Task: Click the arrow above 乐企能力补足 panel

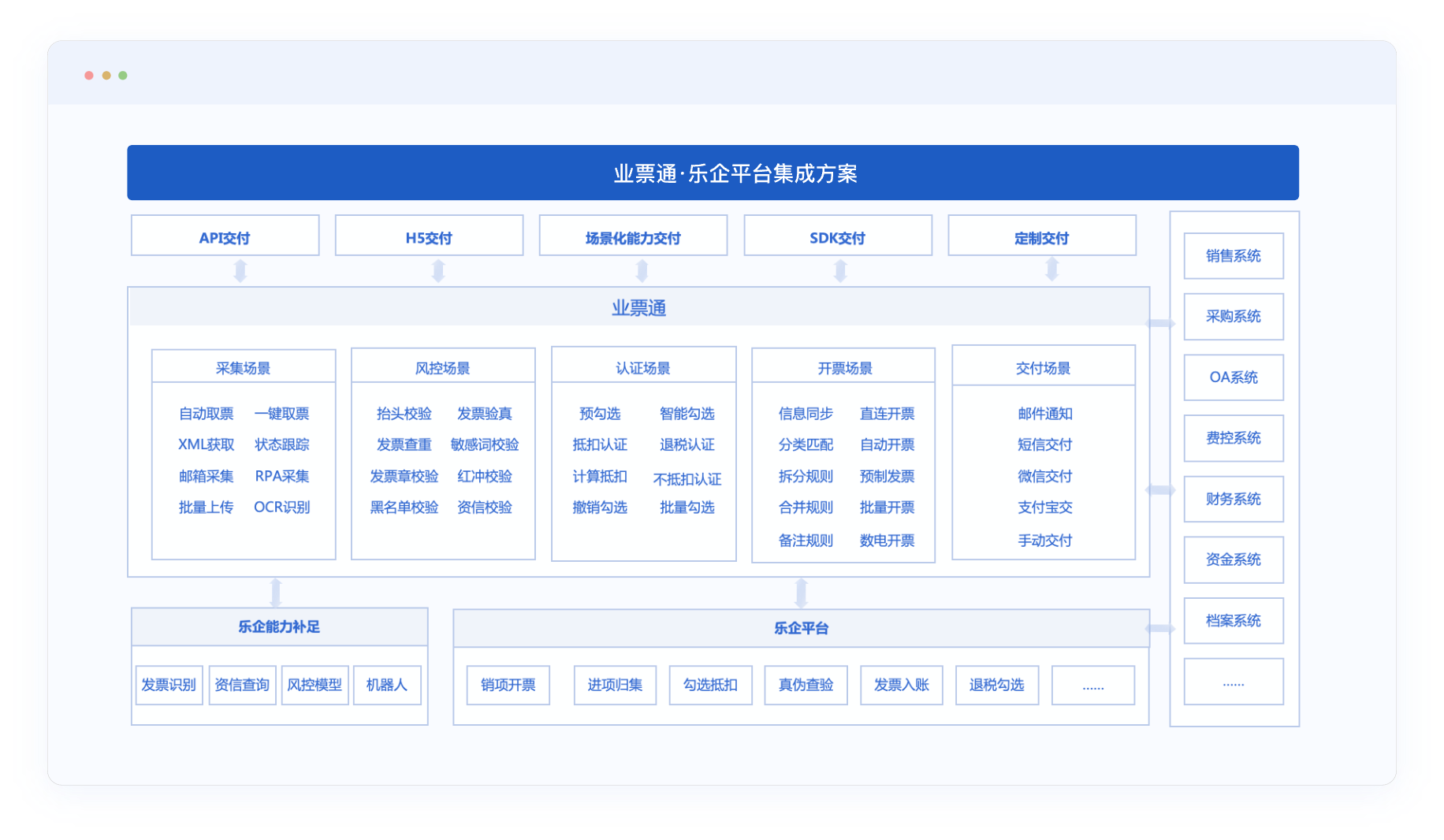Action: coord(276,593)
